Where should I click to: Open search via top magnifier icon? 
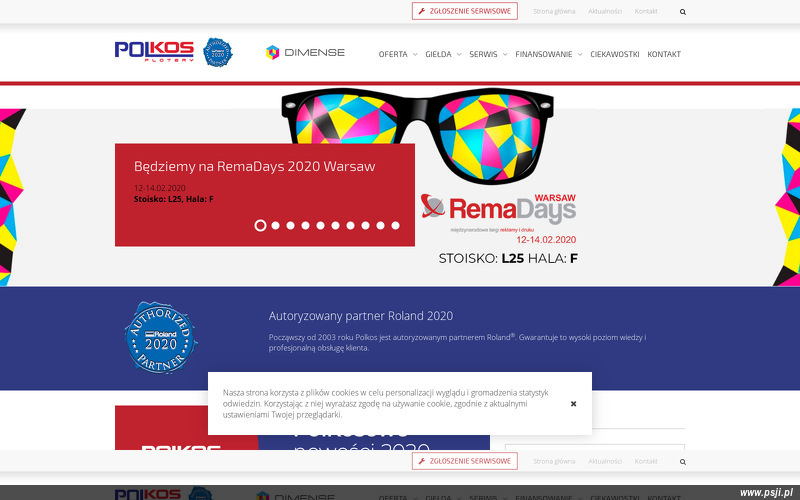tap(683, 12)
